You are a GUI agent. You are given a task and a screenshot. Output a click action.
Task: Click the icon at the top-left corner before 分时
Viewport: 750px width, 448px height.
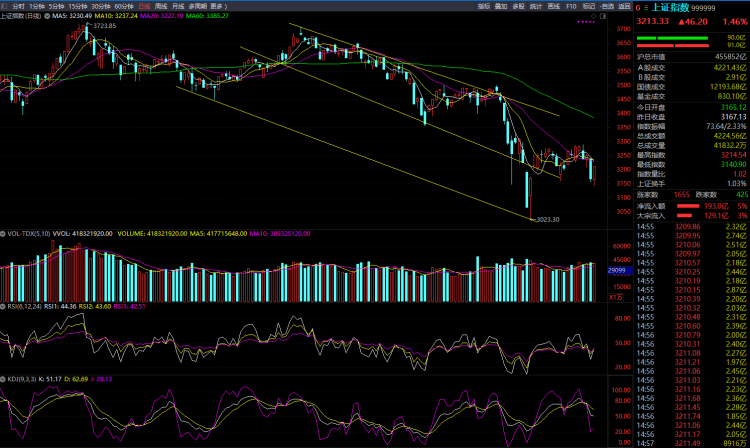point(5,6)
